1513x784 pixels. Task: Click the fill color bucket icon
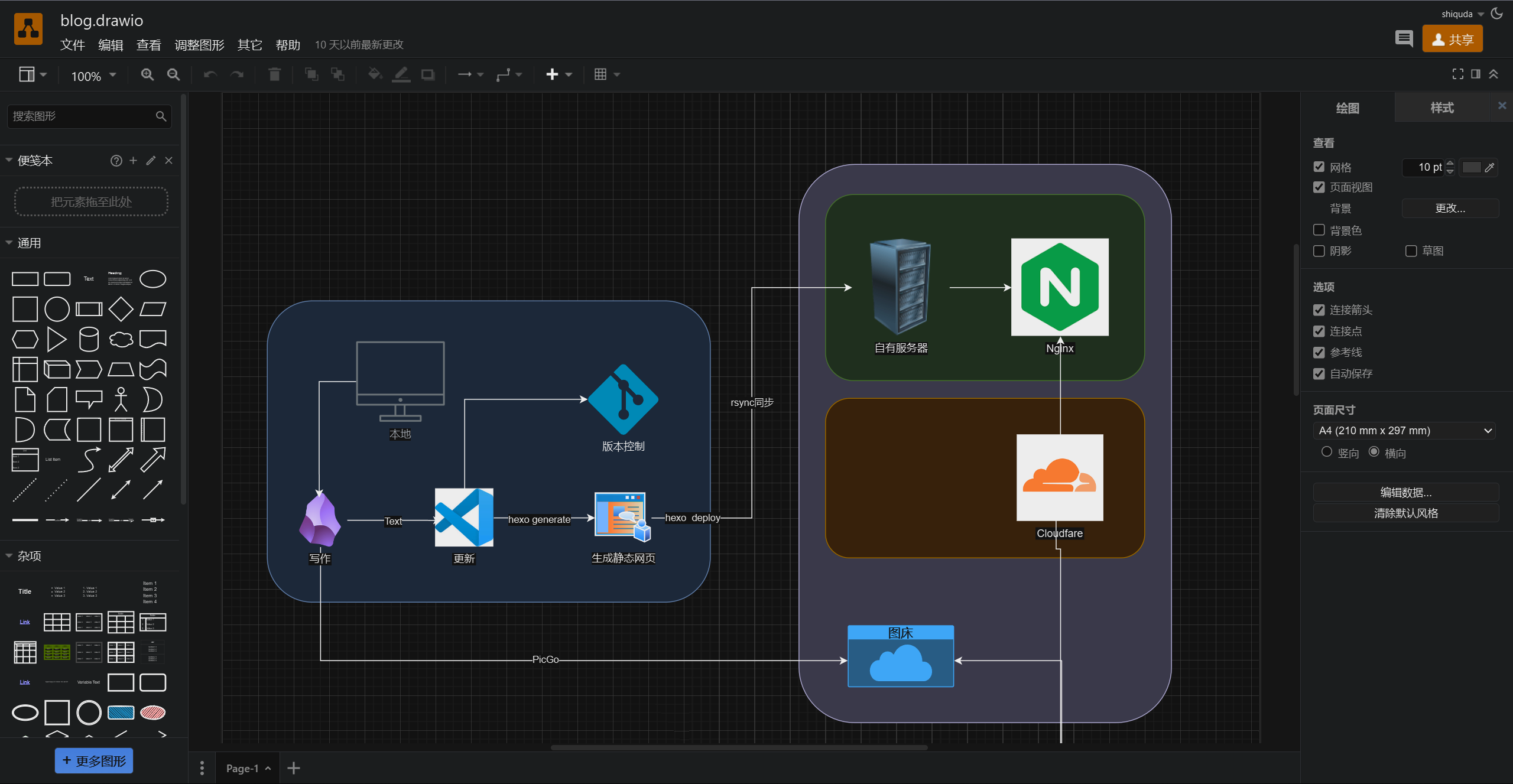[x=374, y=74]
